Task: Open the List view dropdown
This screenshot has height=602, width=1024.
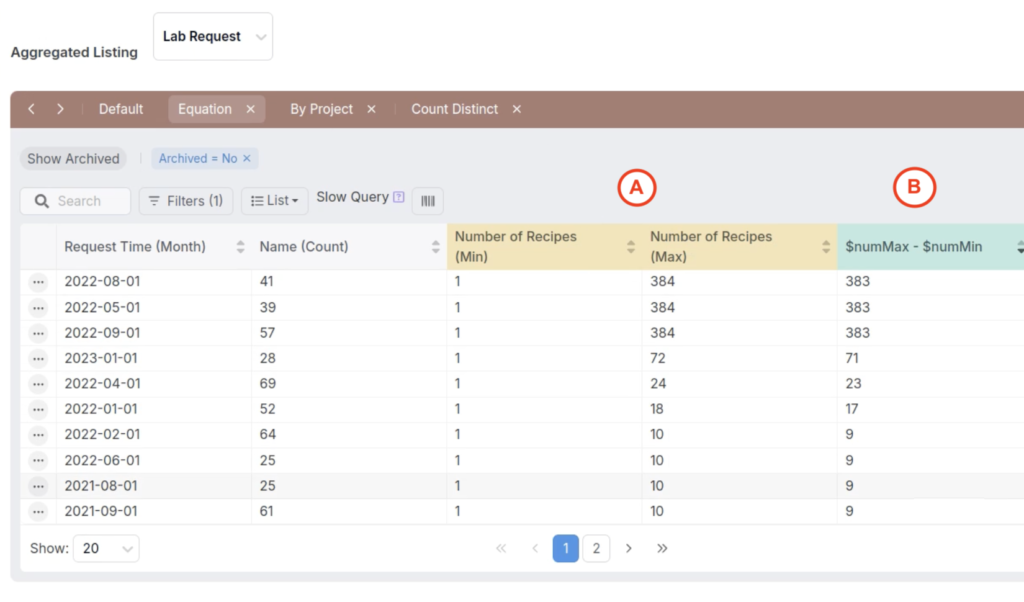Action: click(x=274, y=201)
